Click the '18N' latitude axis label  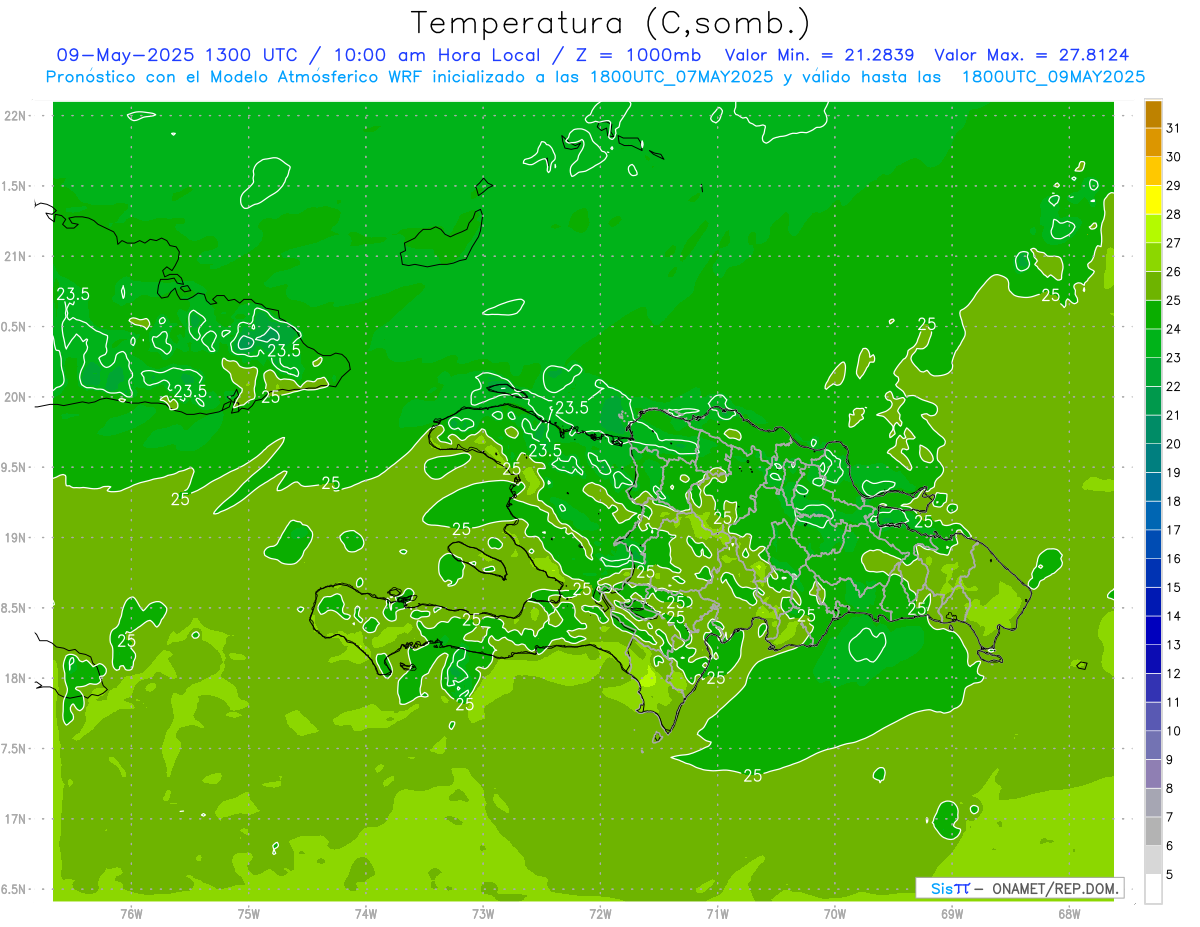14,678
